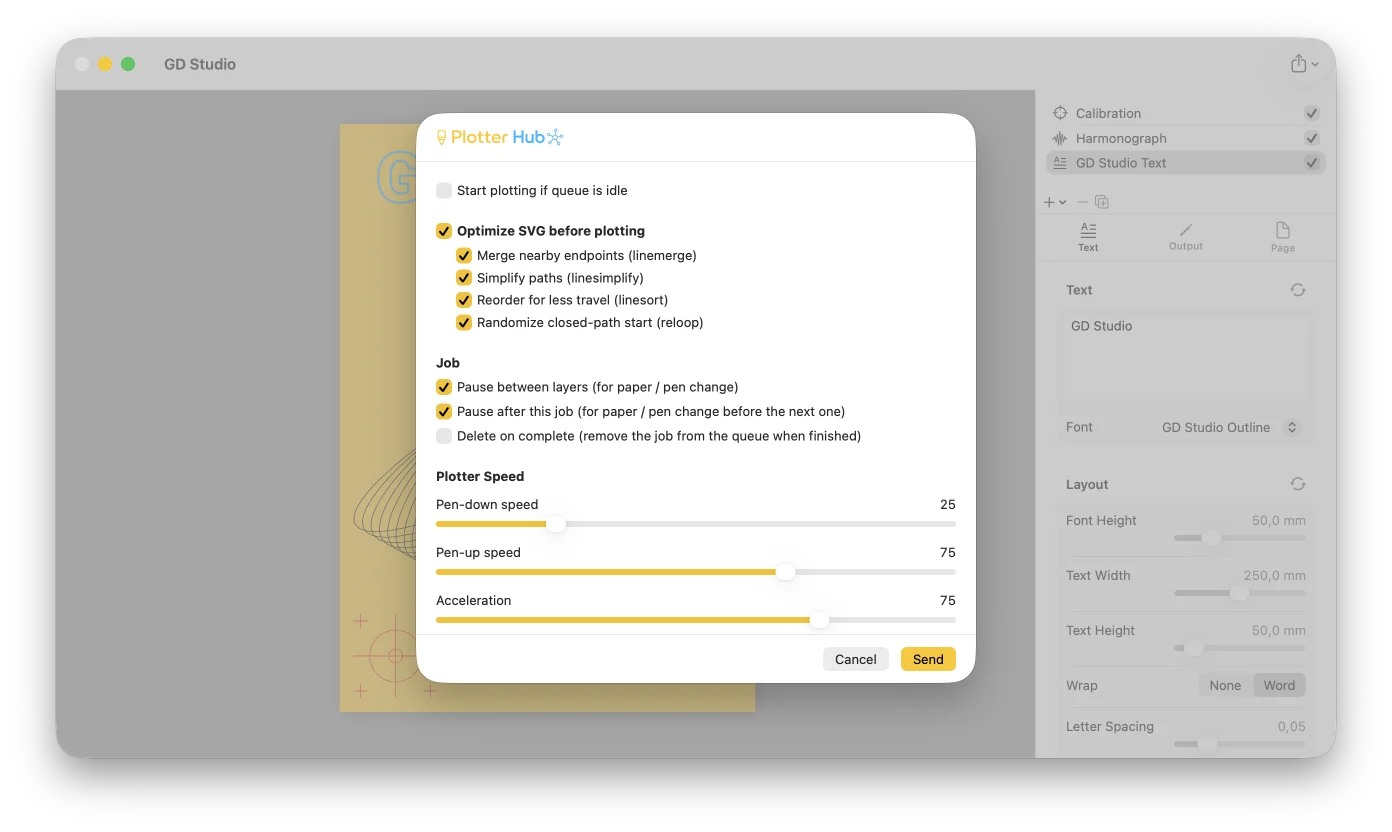Click the Plotter Hub network icon
Screen dimensions: 1392x832
[x=555, y=137]
